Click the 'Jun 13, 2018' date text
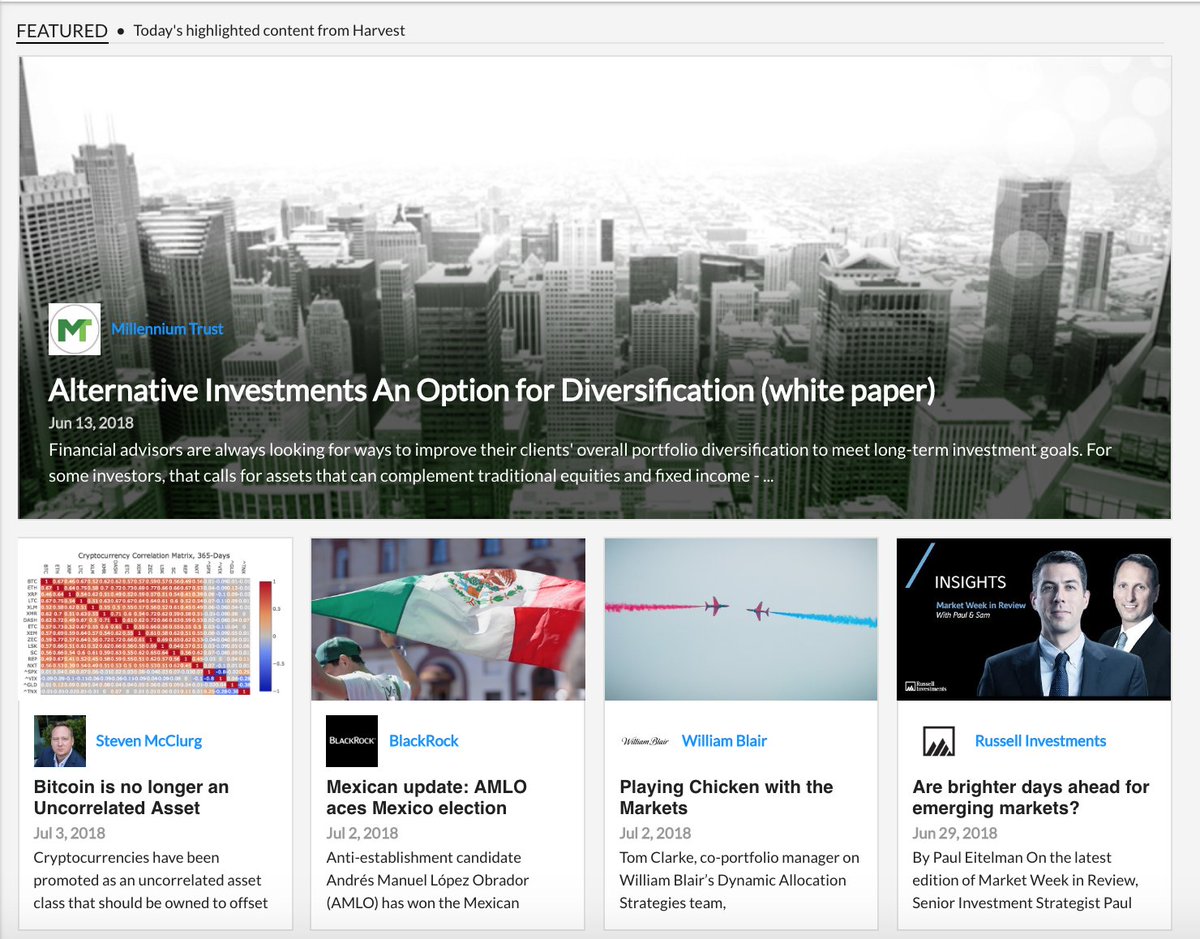The height and width of the screenshot is (939, 1200). pos(91,423)
